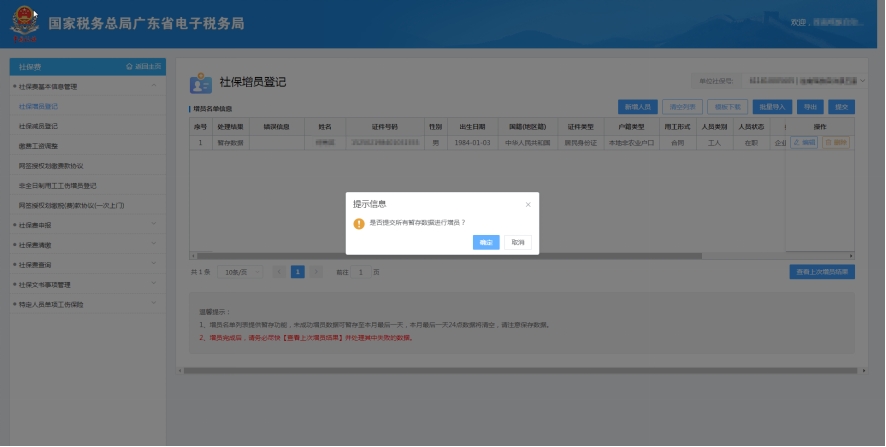The height and width of the screenshot is (447, 886).
Task: Open 社保减员登记 in the sidebar
Action: point(40,126)
